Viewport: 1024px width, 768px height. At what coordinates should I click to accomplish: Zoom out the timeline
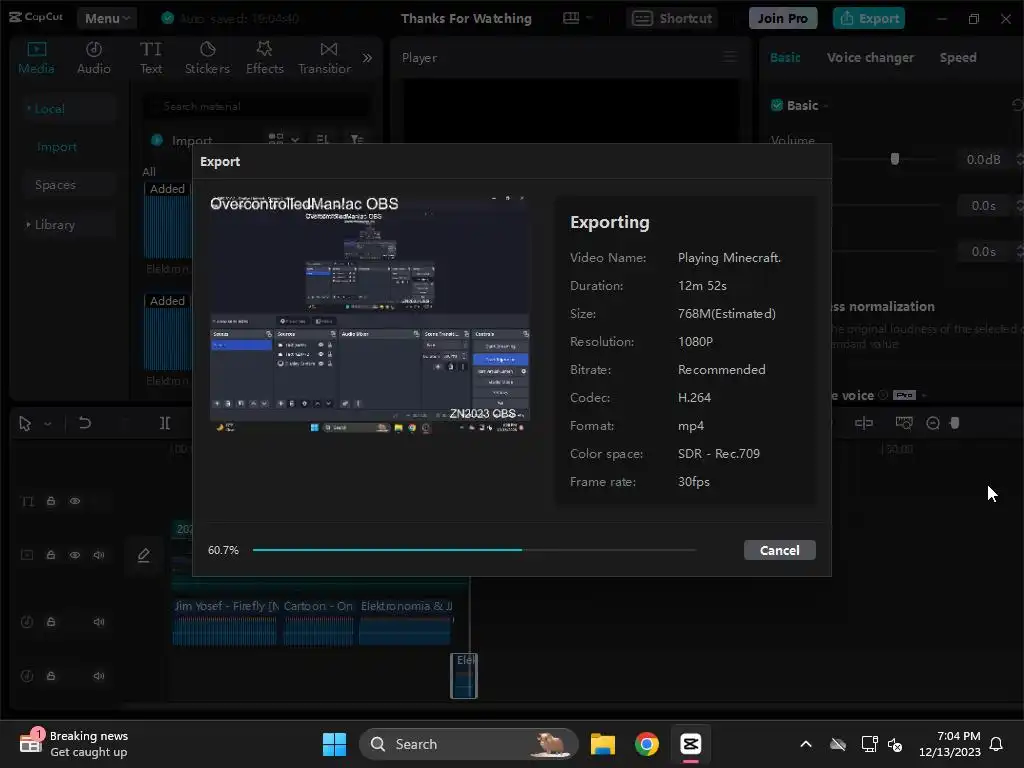(933, 423)
